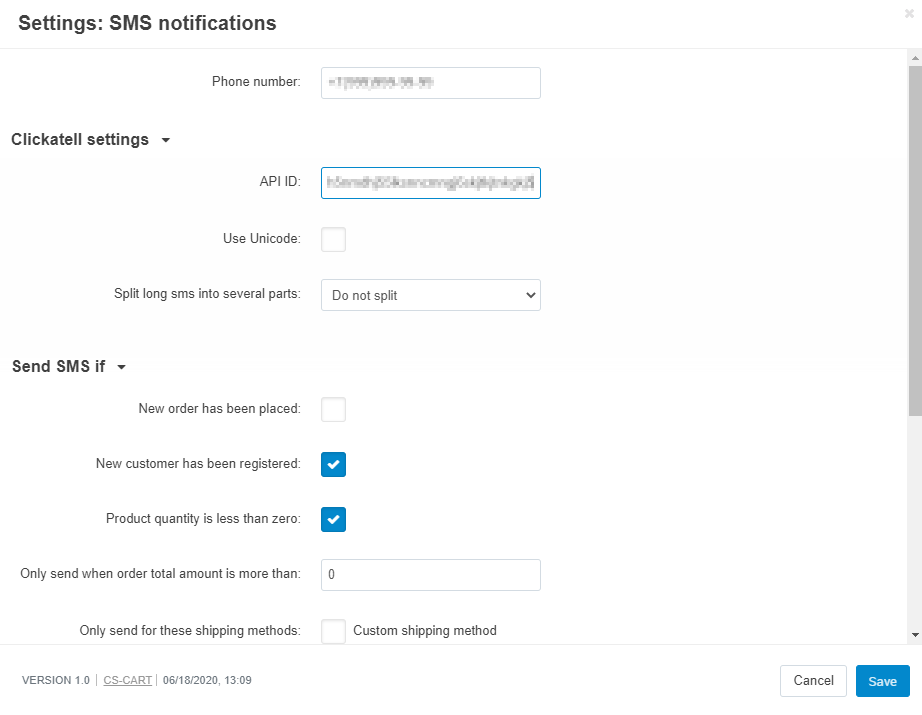Click the Custom shipping method label

(x=425, y=630)
